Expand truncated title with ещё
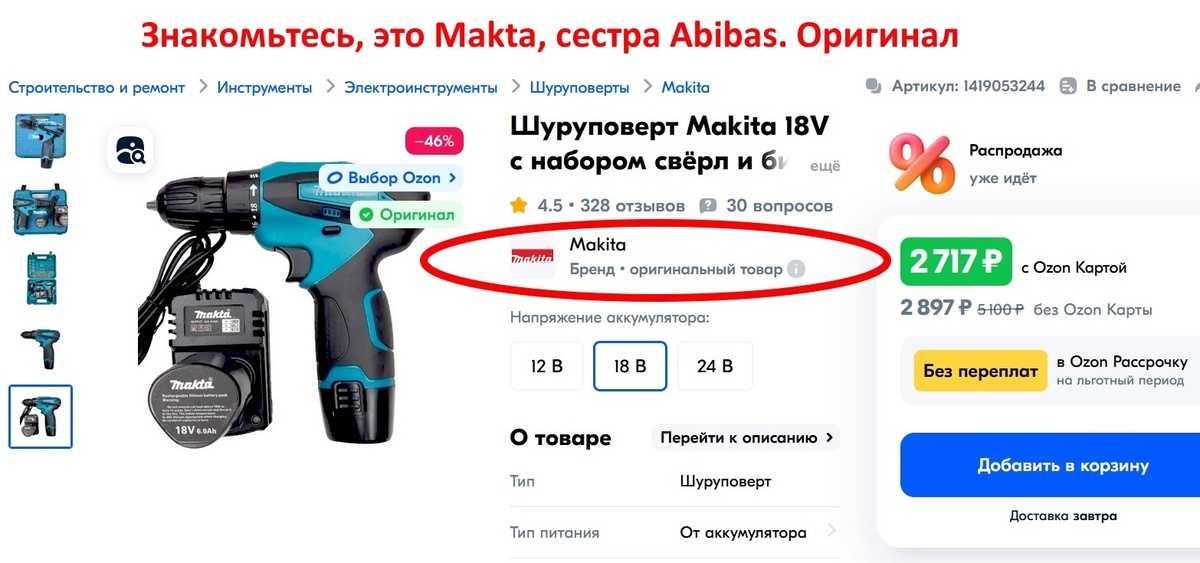The height and width of the screenshot is (563, 1200). [x=824, y=166]
